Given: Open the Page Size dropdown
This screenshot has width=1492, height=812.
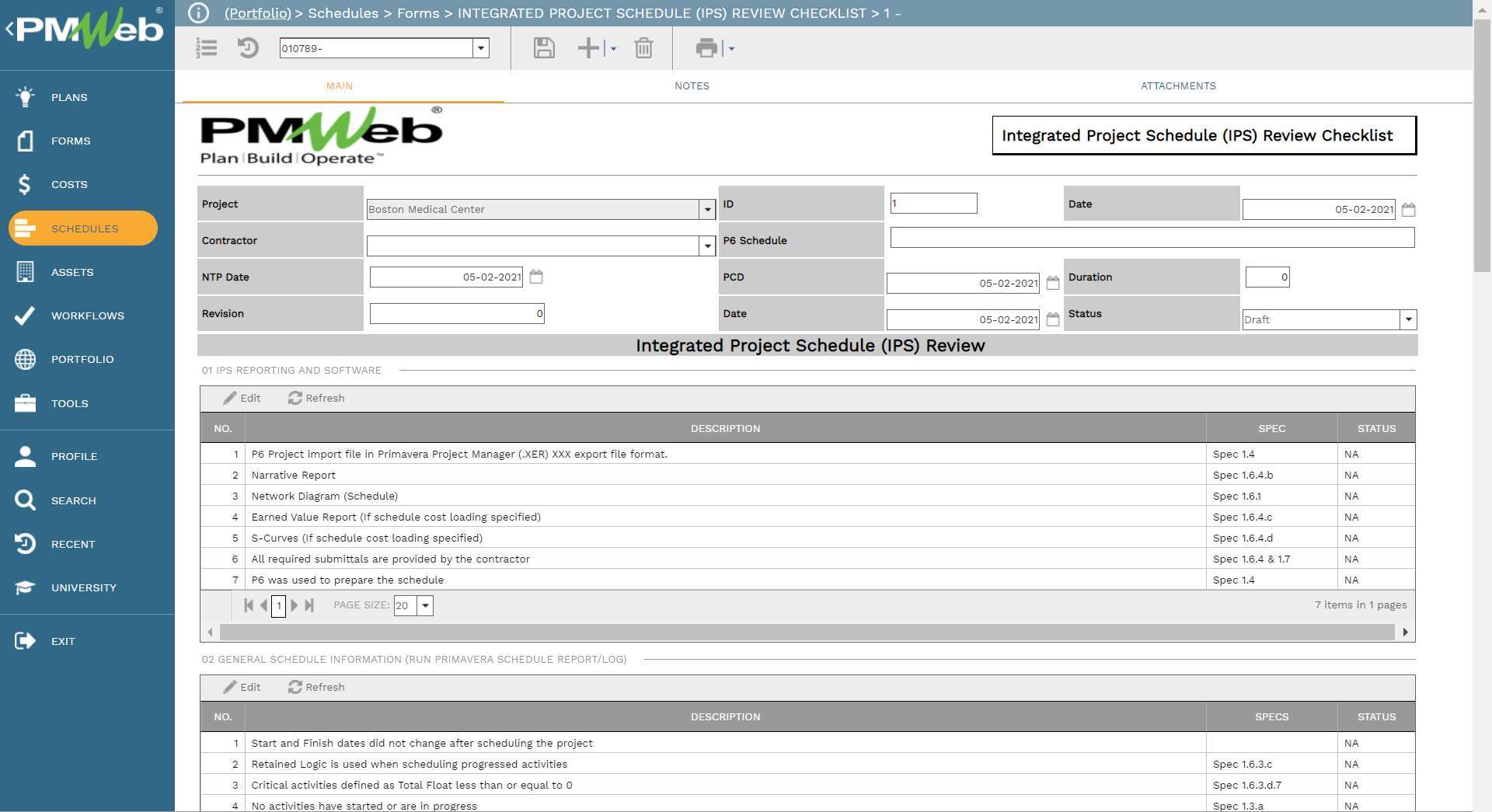Looking at the screenshot, I should pos(424,605).
